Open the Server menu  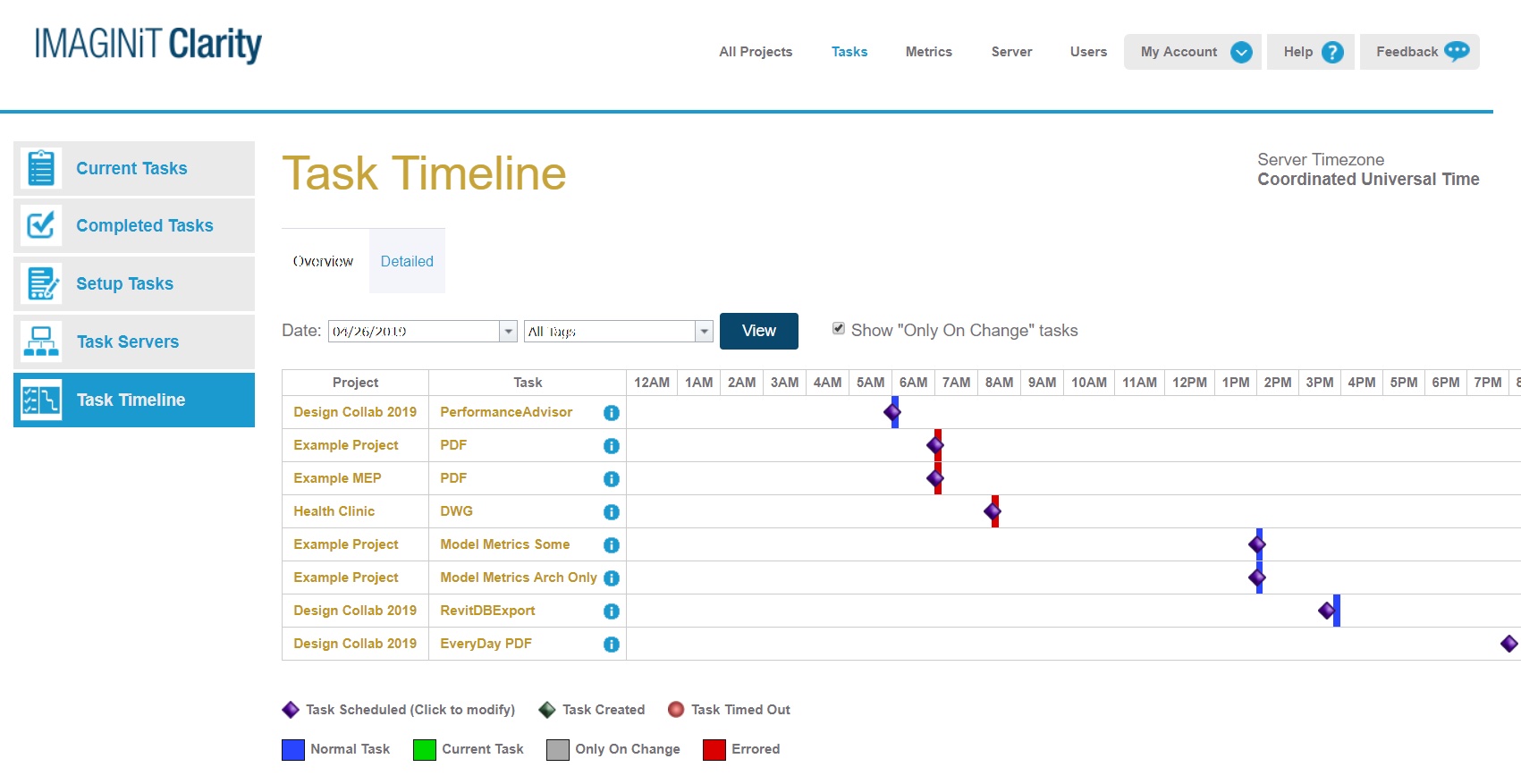click(1012, 52)
